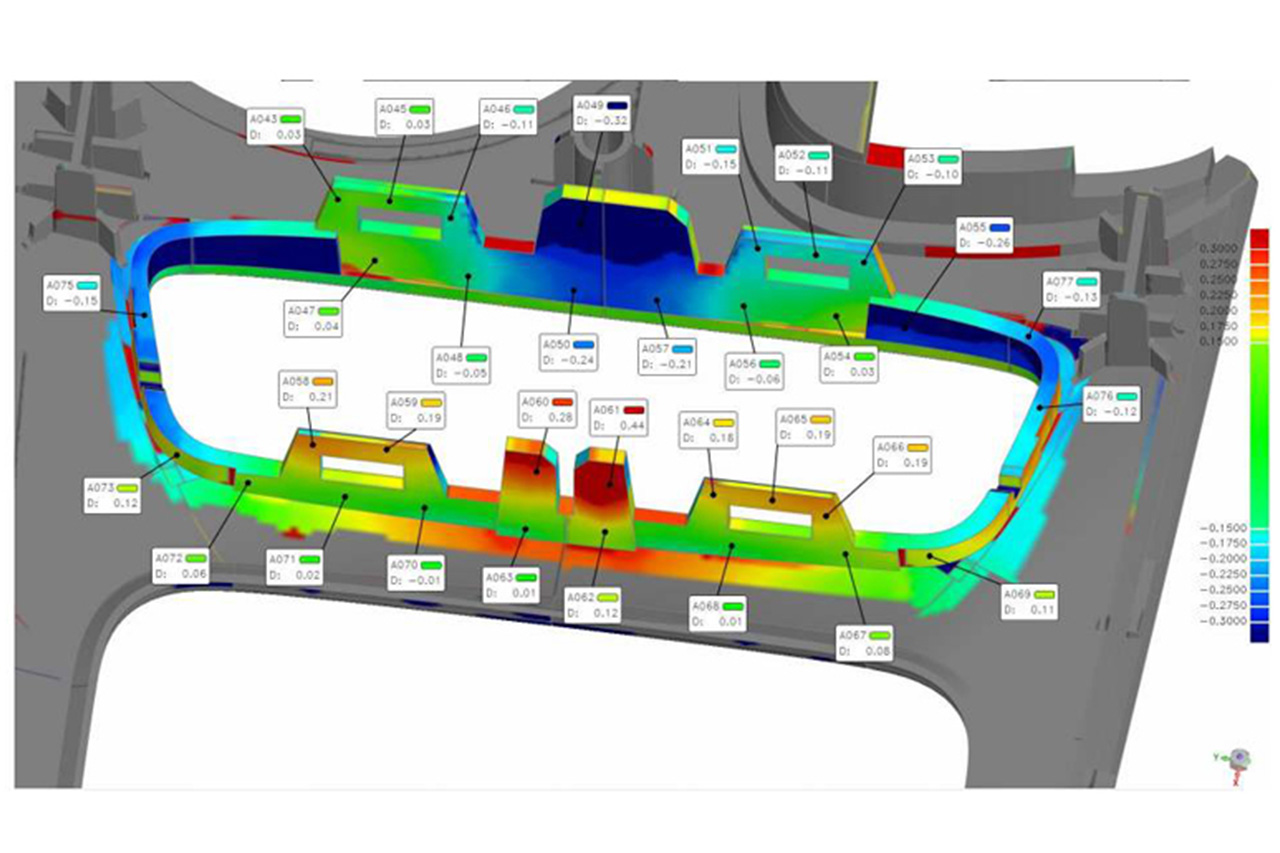This screenshot has height=853, width=1280.
Task: Click the A056 annotation showing -0.06
Action: tap(757, 373)
